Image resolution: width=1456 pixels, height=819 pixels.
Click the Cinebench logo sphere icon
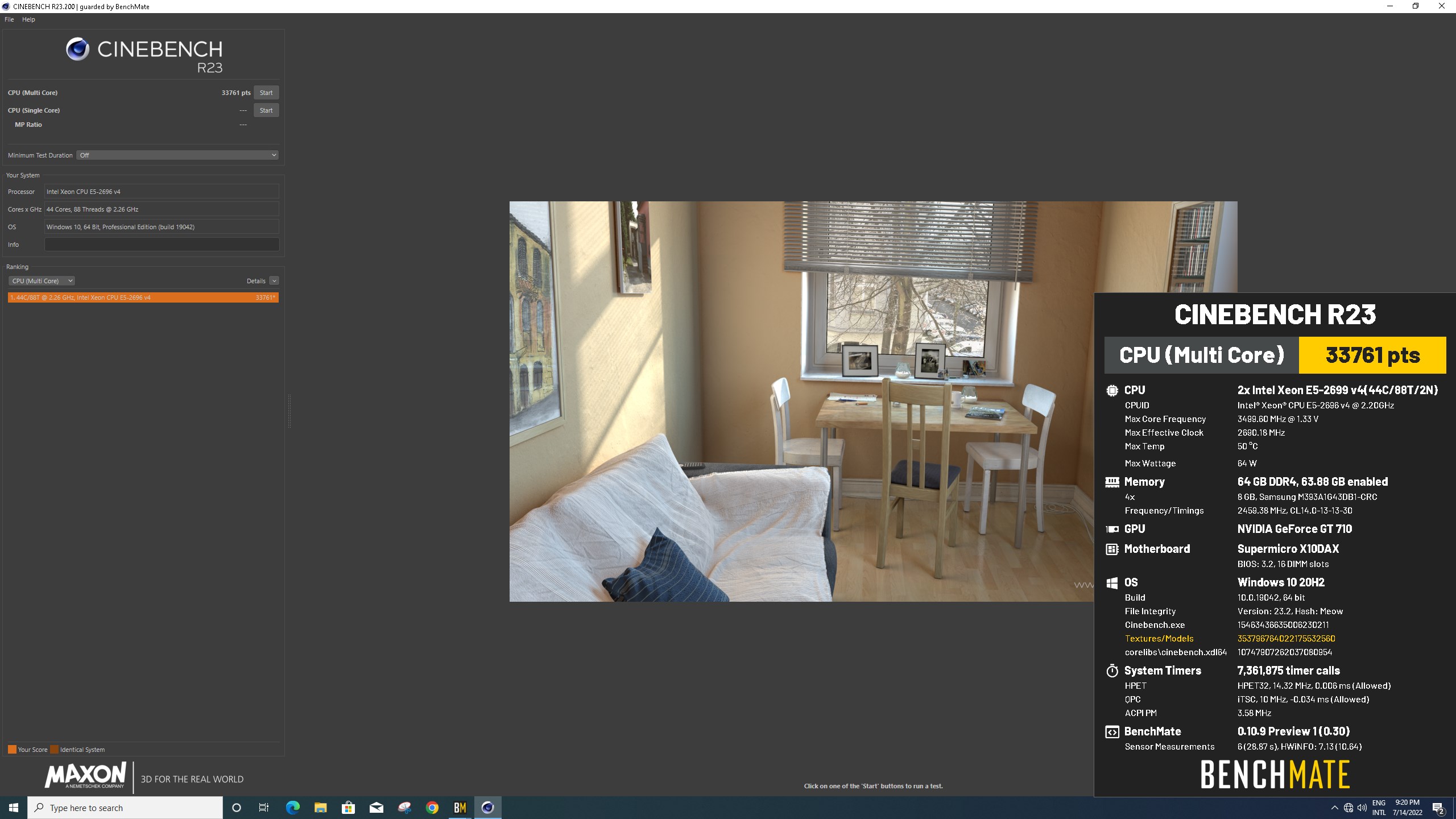(77, 49)
